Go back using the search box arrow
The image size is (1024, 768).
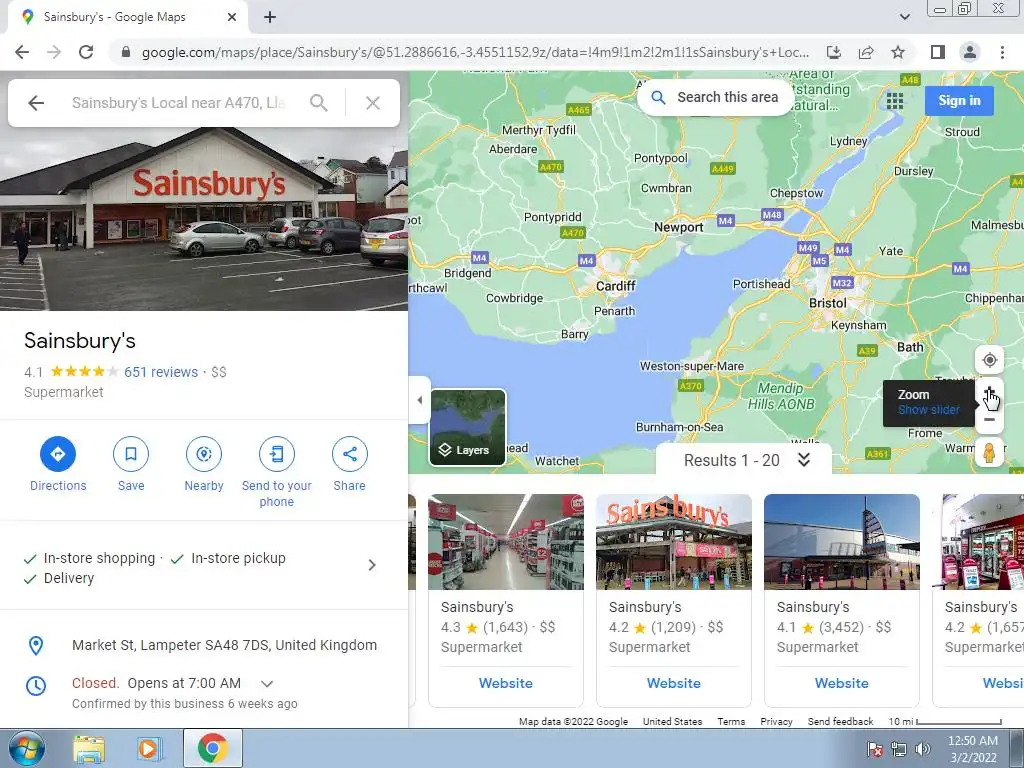(36, 103)
